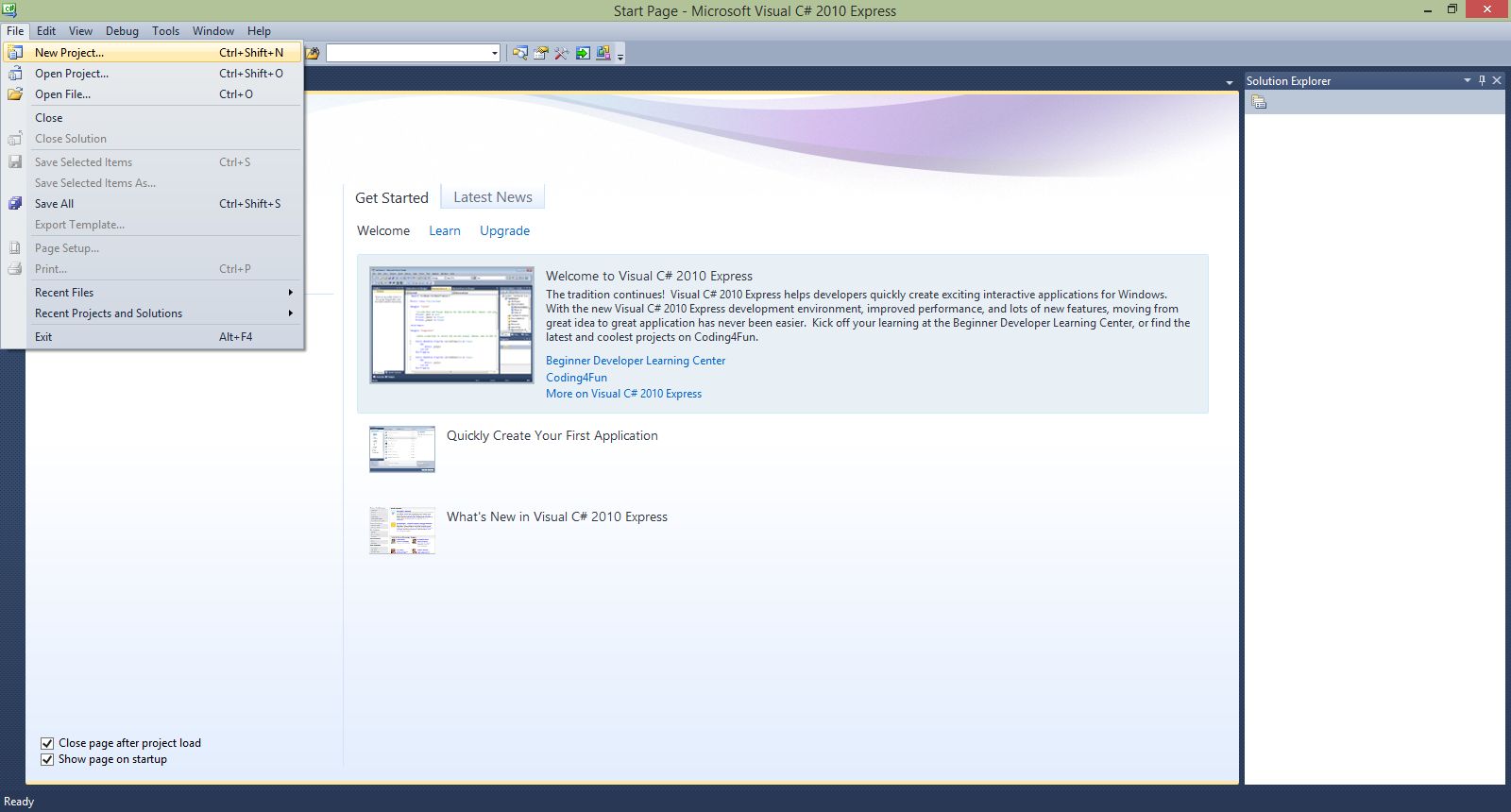
Task: Click the Ready status bar text
Action: pos(19,802)
